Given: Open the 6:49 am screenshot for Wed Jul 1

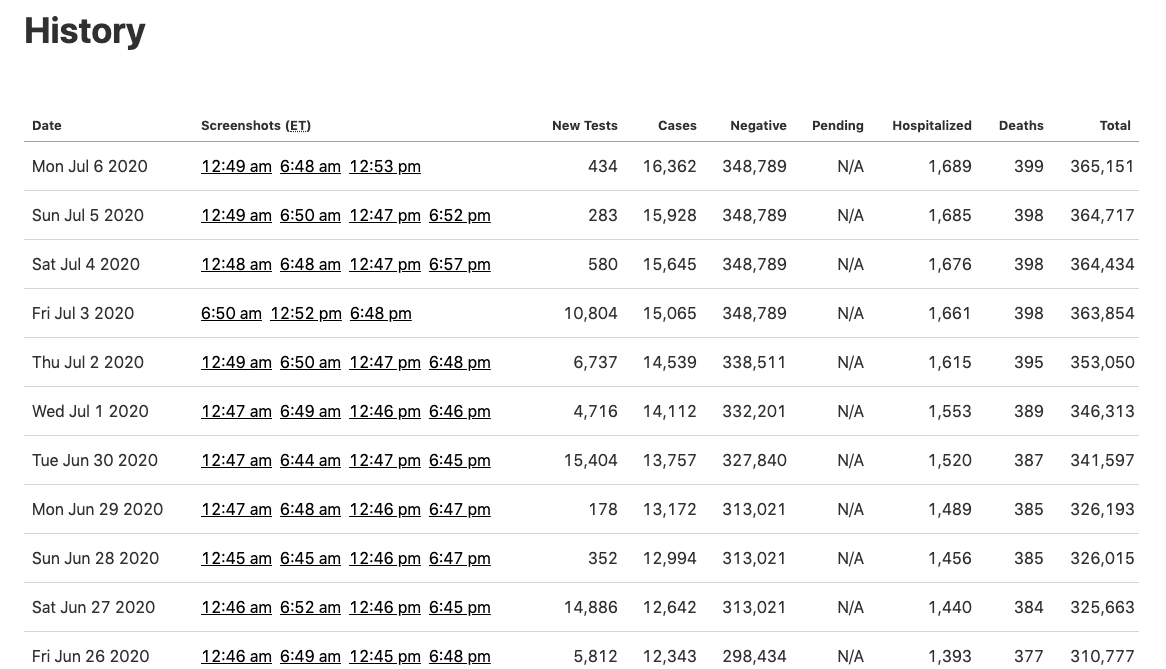Looking at the screenshot, I should click(x=310, y=412).
